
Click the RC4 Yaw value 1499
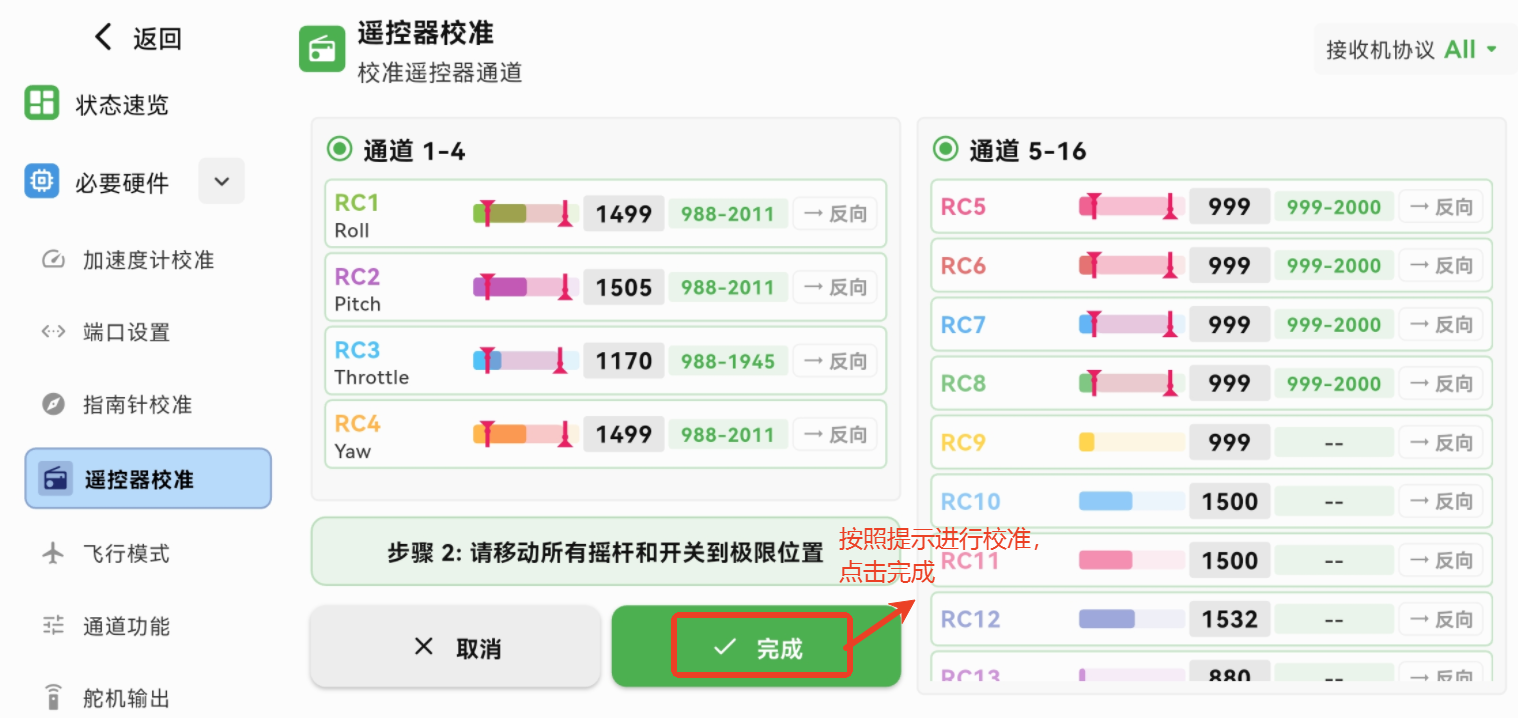[x=624, y=434]
